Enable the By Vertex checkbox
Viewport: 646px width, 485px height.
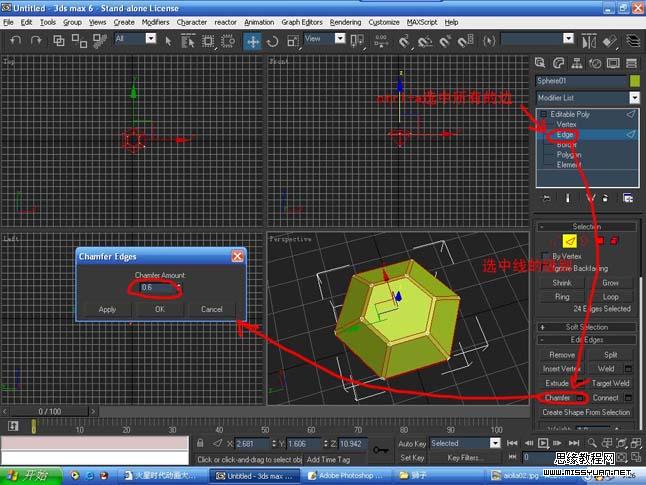pos(545,256)
